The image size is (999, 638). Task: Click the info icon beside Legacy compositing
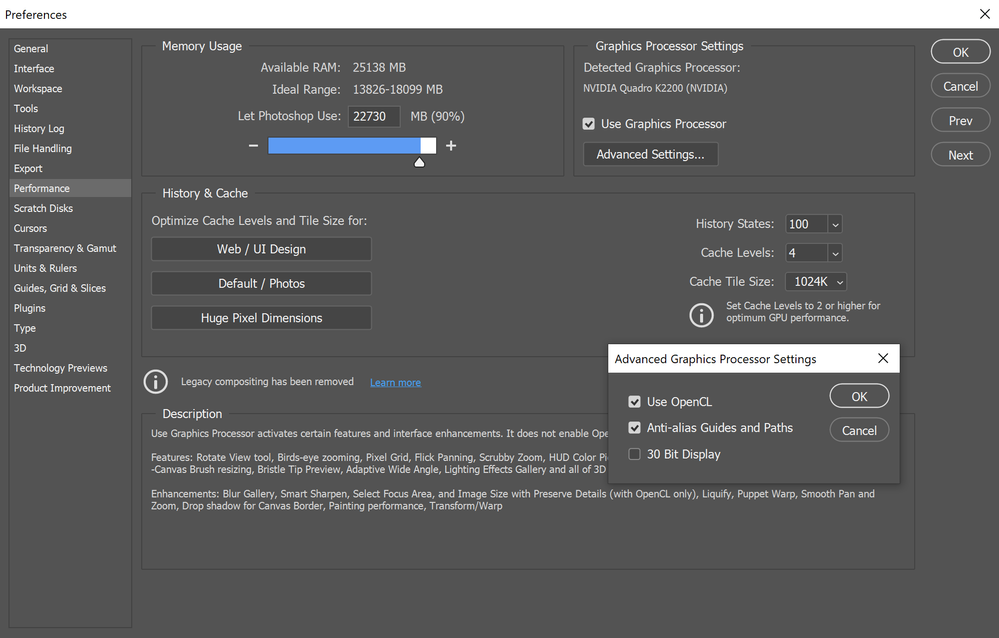pyautogui.click(x=156, y=382)
